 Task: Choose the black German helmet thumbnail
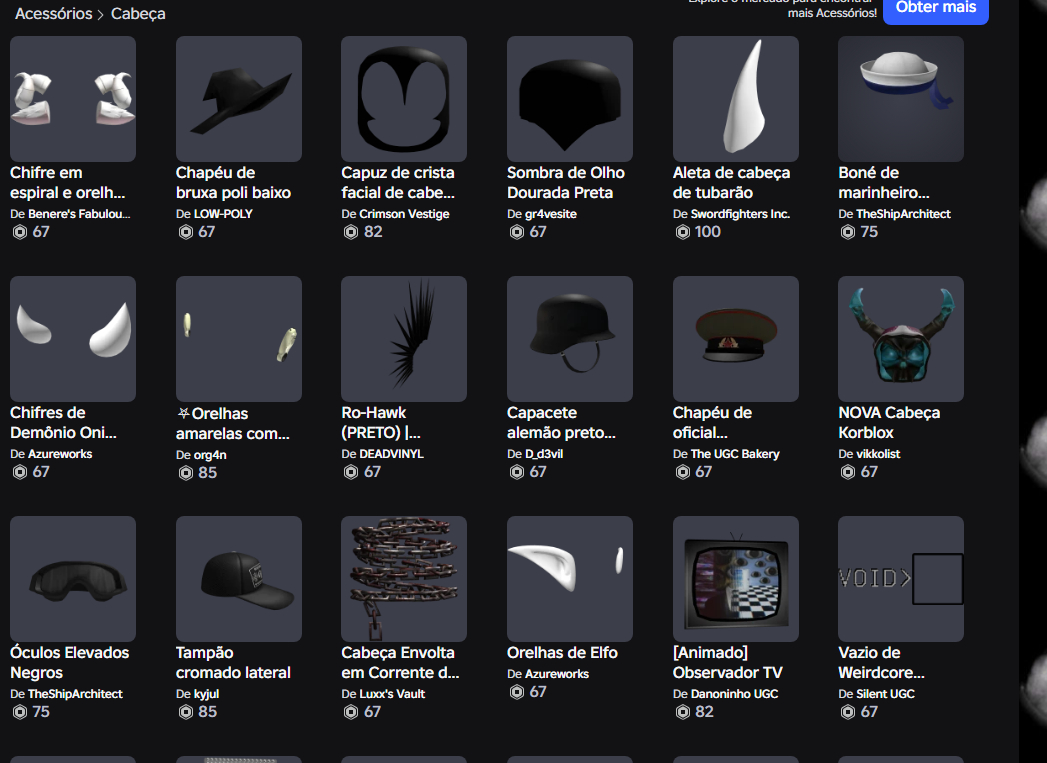[x=570, y=339]
